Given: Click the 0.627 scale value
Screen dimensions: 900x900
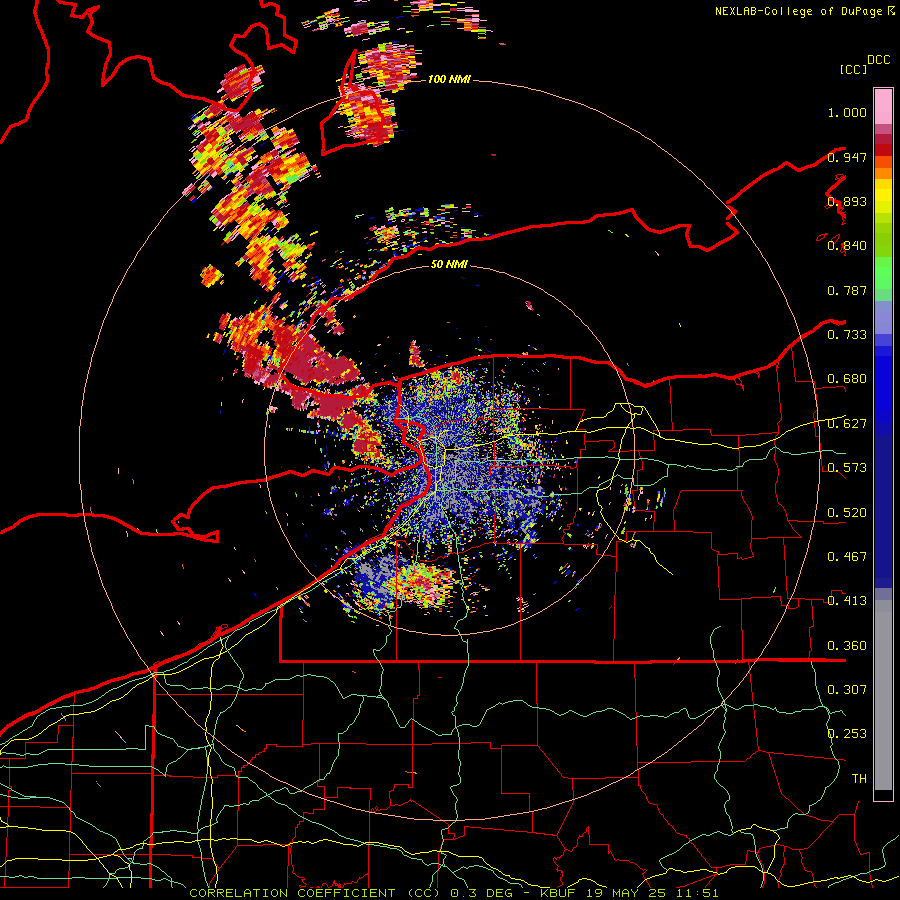Looking at the screenshot, I should click(x=847, y=424).
